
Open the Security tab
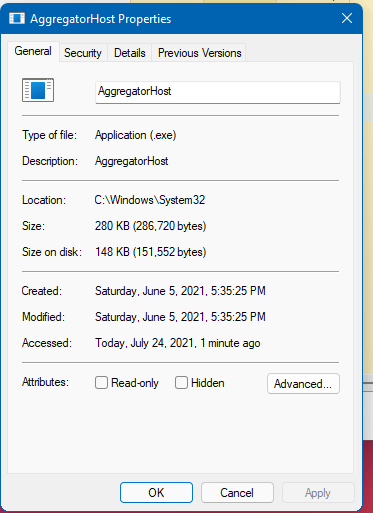coord(83,53)
